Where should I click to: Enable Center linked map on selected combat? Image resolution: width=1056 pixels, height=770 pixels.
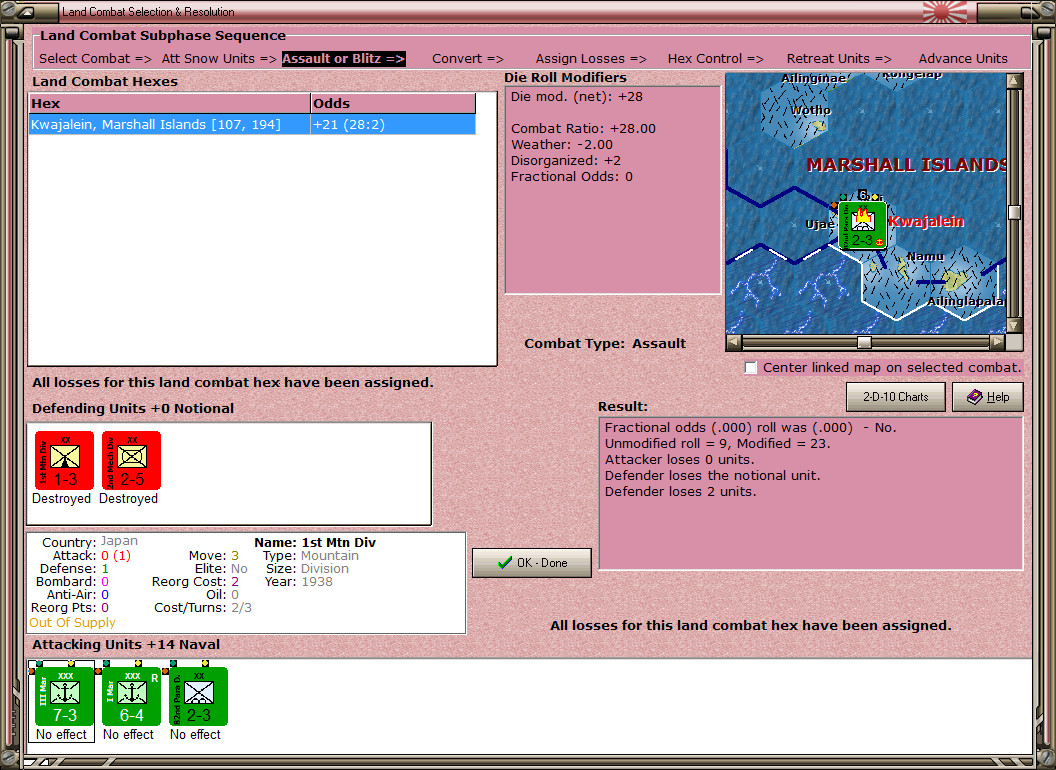(751, 368)
